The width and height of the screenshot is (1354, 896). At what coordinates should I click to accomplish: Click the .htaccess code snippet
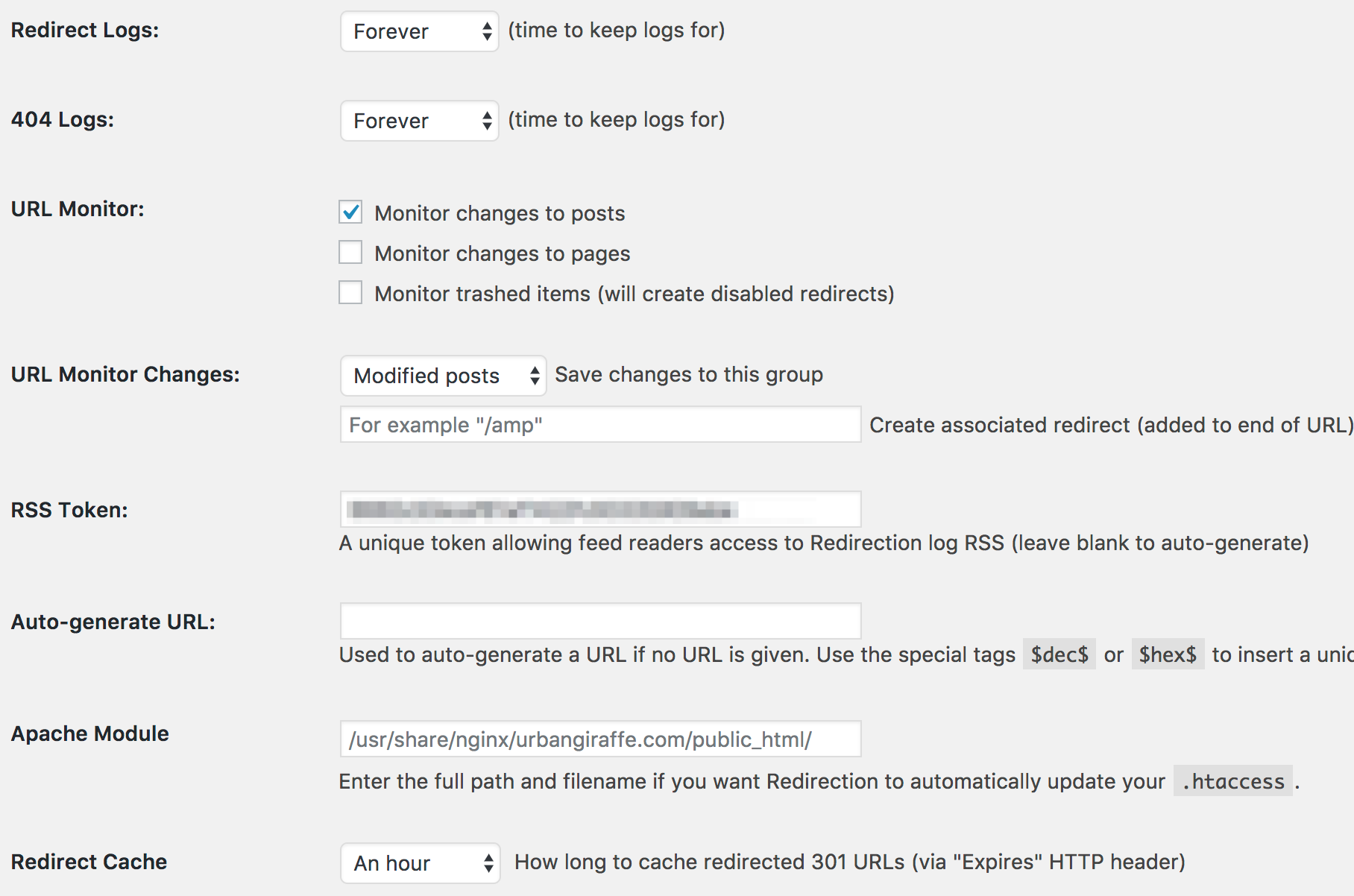click(x=1233, y=781)
